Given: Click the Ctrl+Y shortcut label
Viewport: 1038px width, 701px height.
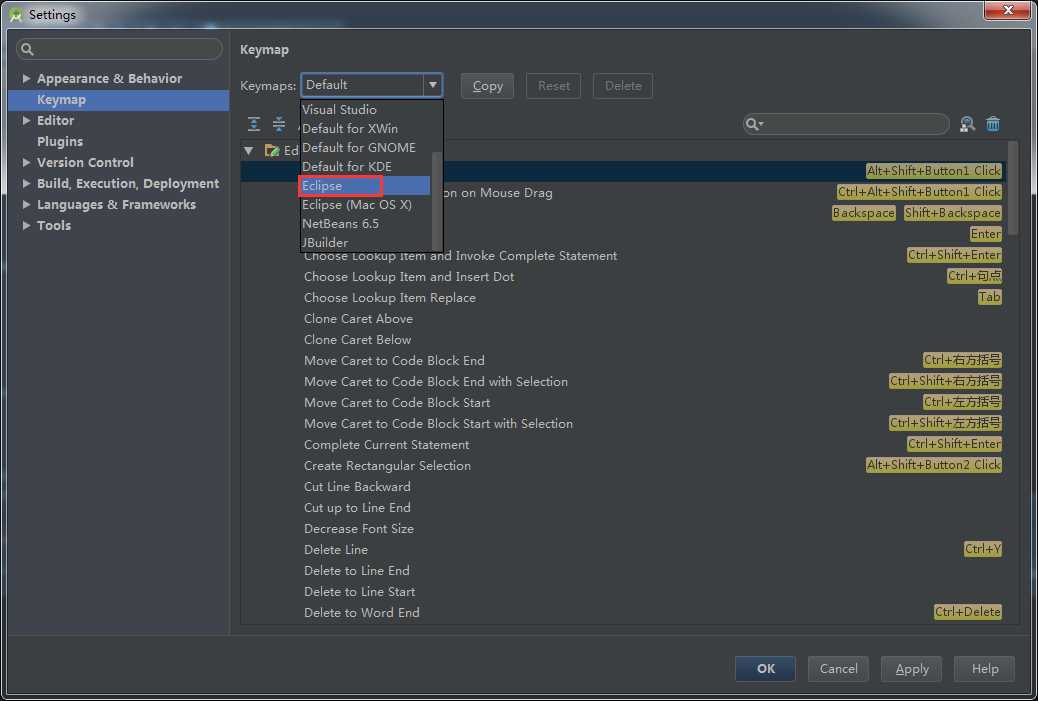Looking at the screenshot, I should (x=982, y=549).
